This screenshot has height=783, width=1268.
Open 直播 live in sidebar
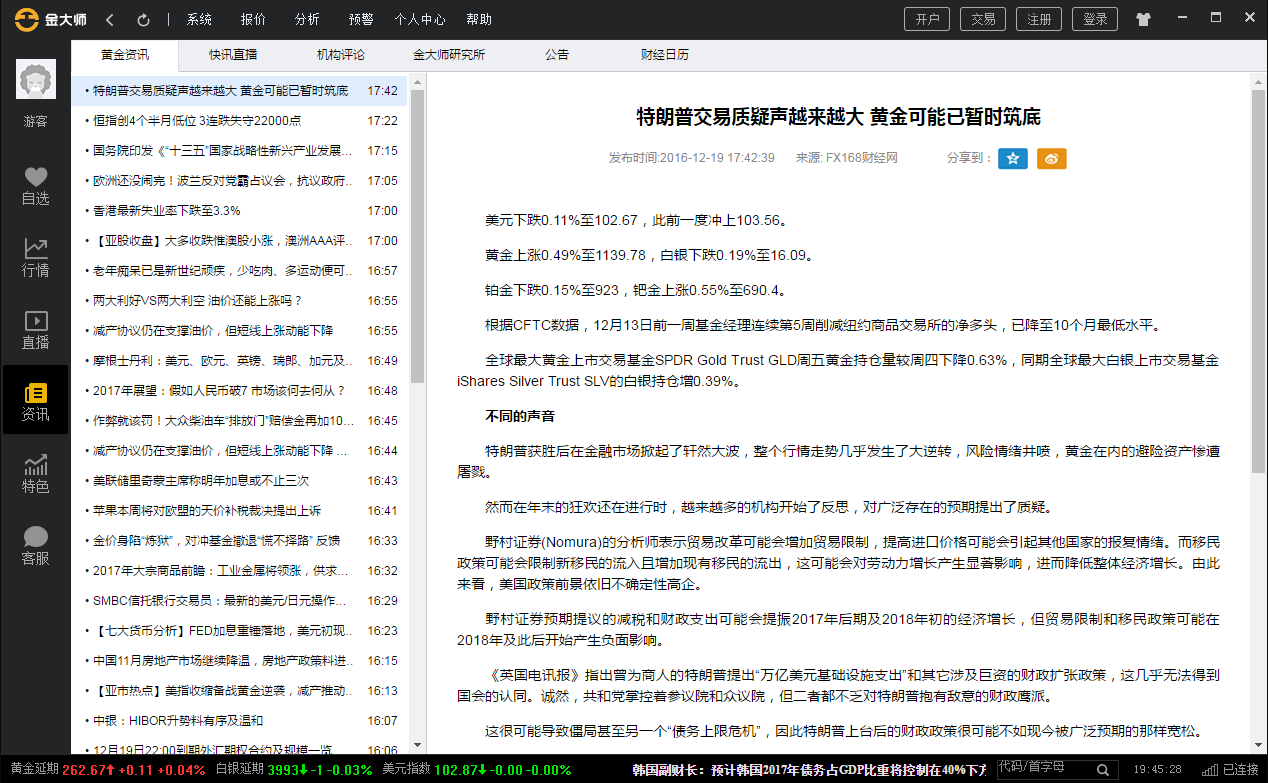coord(36,330)
